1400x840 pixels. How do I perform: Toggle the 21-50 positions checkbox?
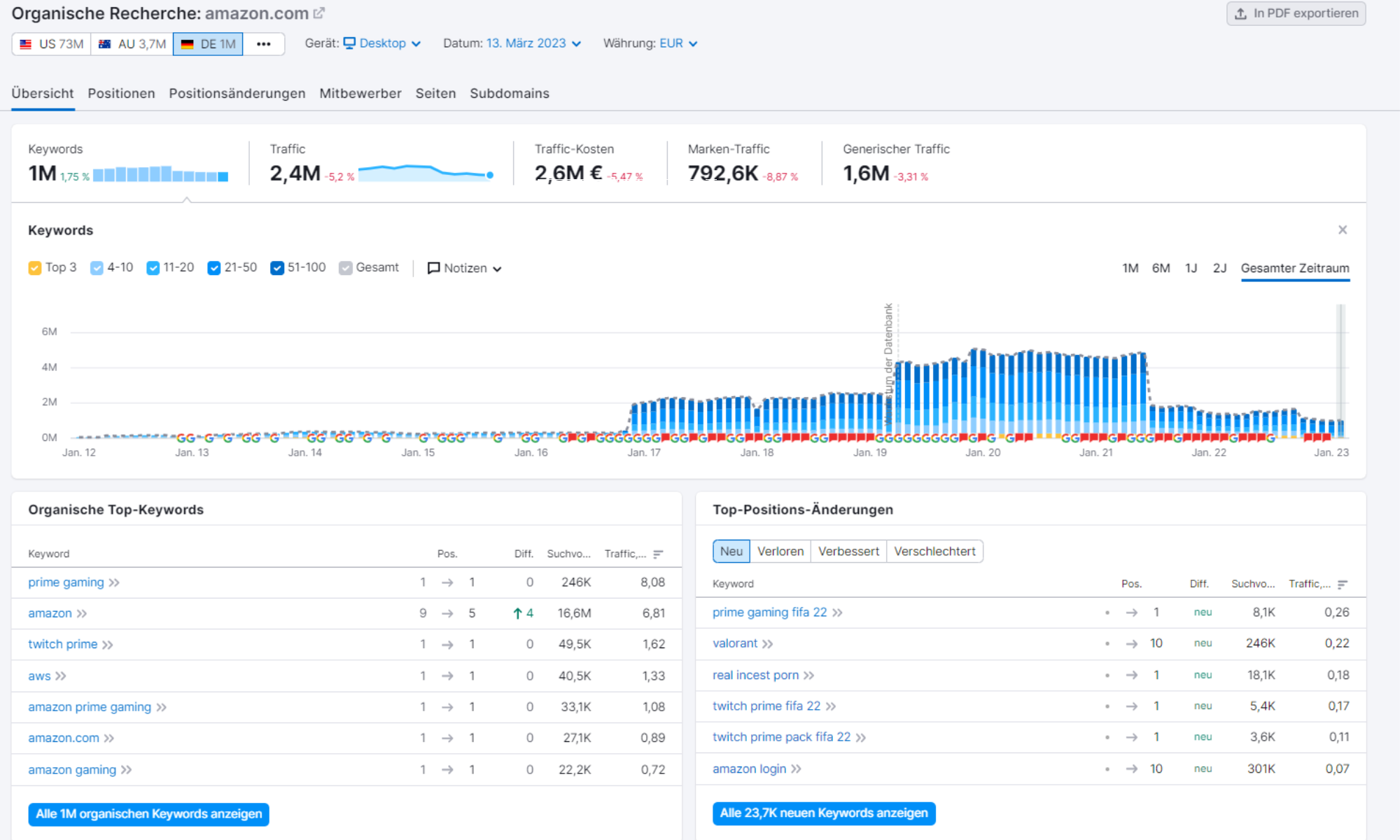tap(214, 268)
